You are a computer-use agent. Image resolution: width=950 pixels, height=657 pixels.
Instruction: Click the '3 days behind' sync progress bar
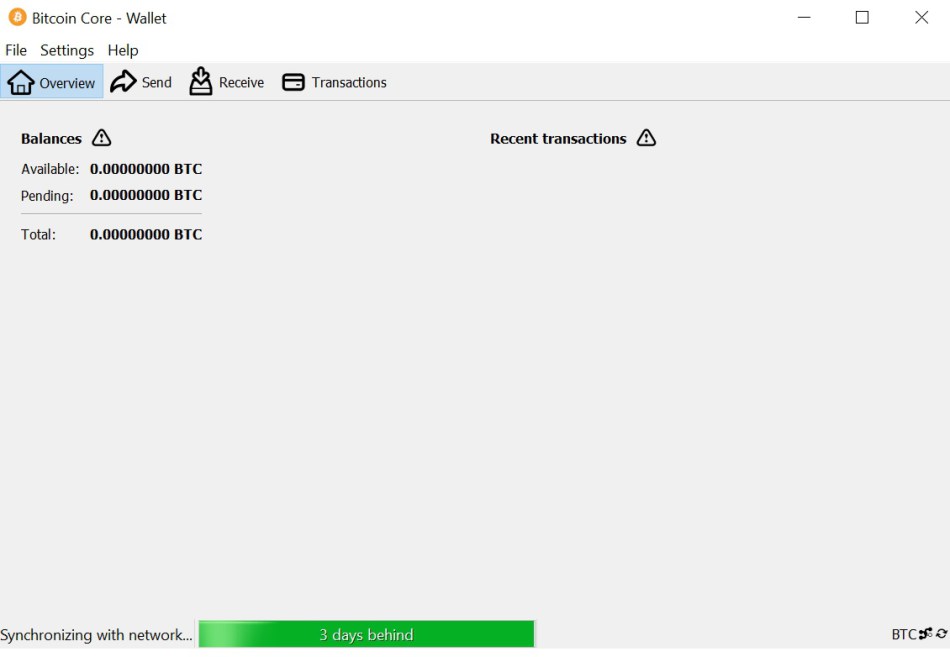(367, 634)
